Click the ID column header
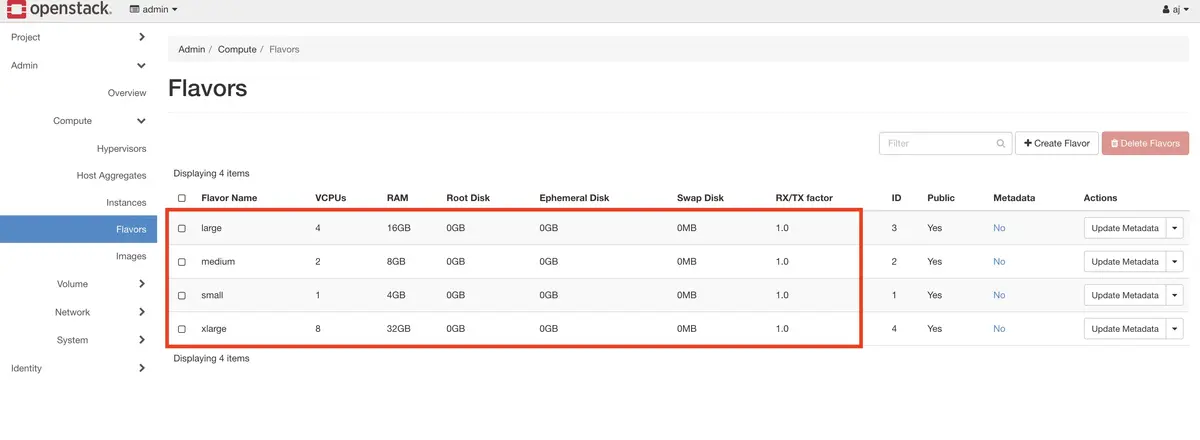 coord(896,198)
